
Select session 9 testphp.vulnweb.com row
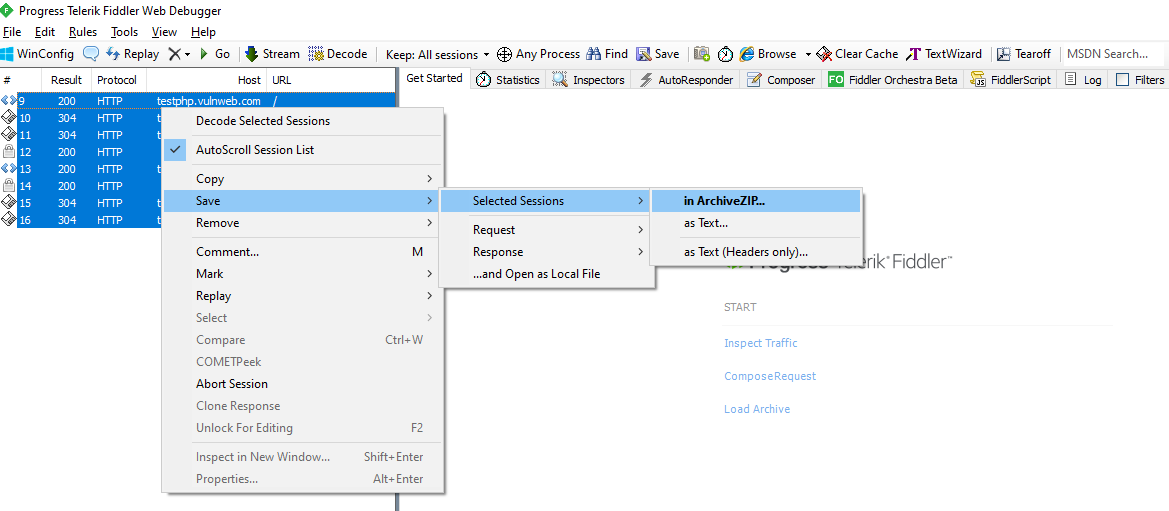(198, 101)
